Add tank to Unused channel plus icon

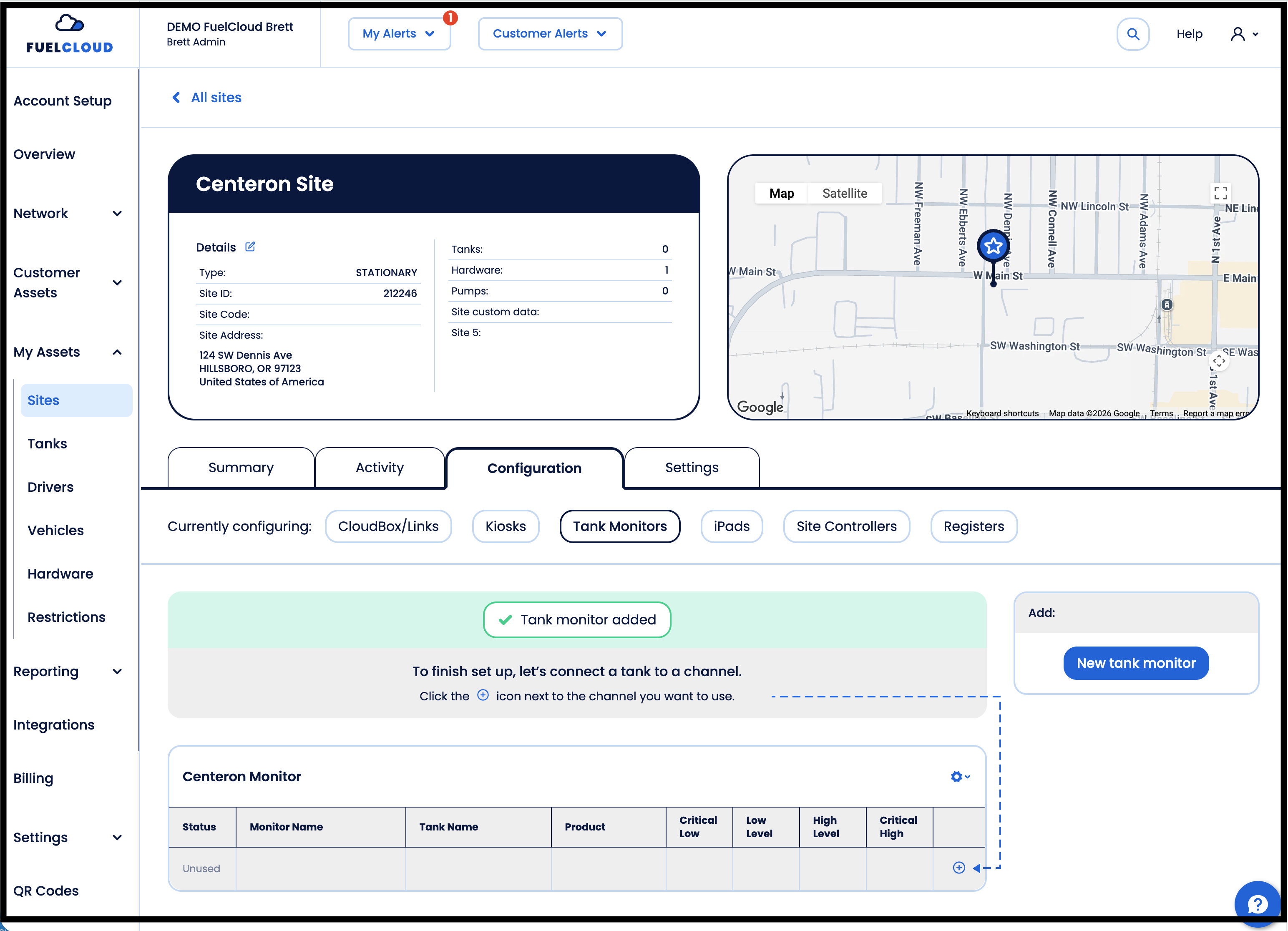958,867
